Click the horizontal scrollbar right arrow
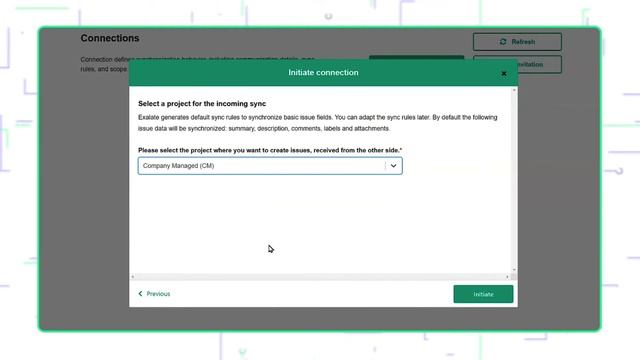This screenshot has width=640, height=360. [507, 277]
